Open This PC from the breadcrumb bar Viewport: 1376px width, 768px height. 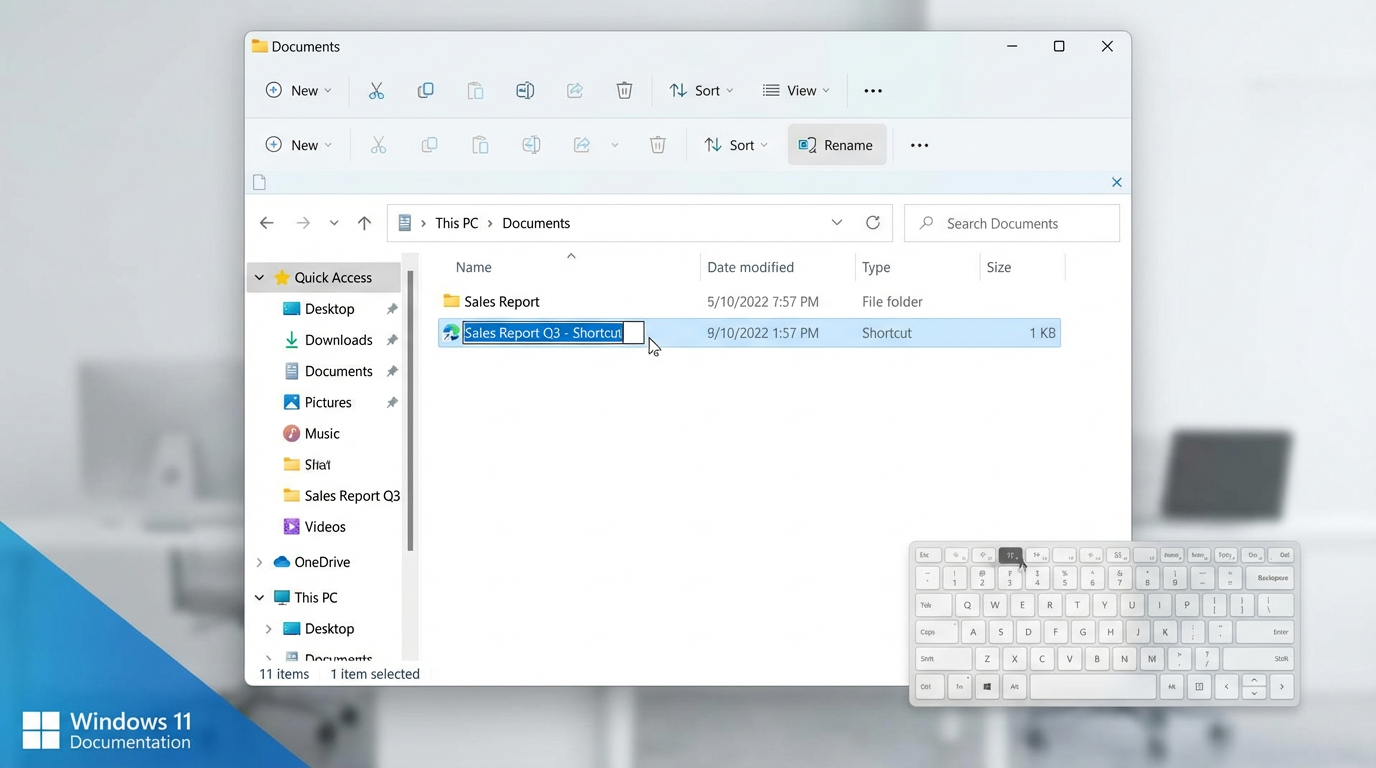456,222
